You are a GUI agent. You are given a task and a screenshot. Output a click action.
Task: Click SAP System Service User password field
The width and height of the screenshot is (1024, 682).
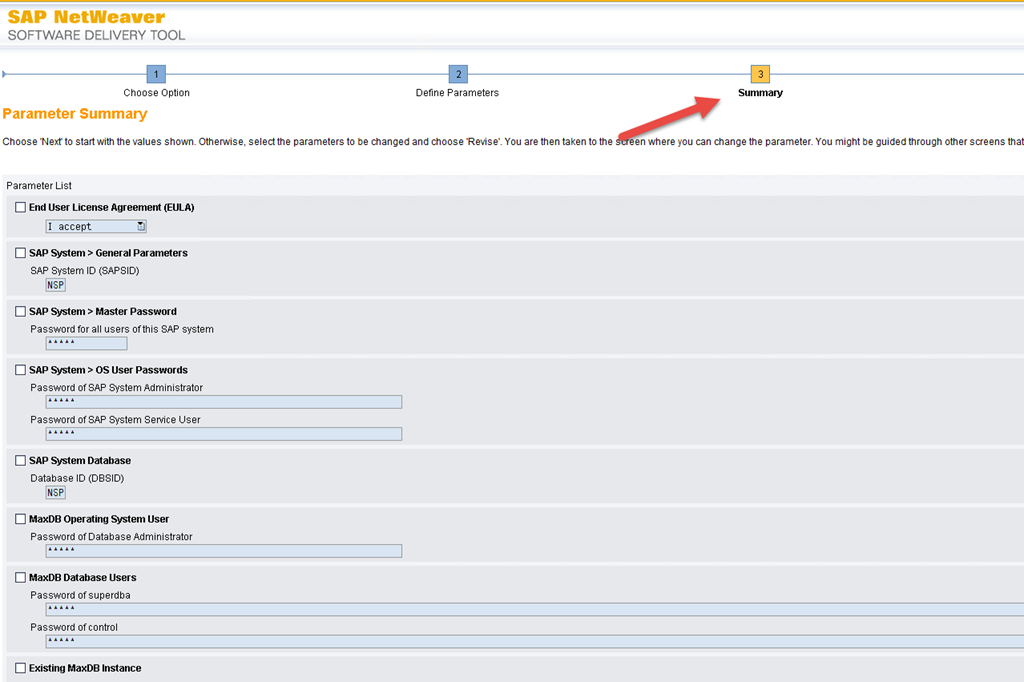223,434
